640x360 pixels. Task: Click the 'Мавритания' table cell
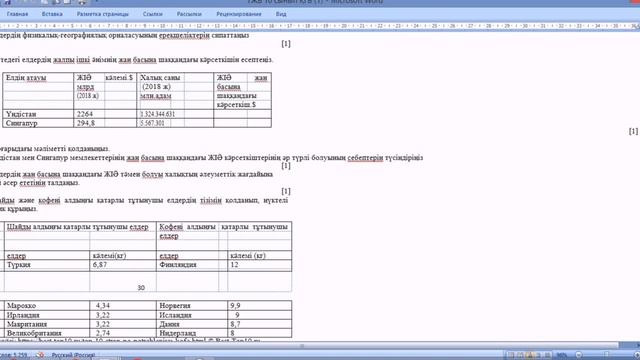point(47,324)
